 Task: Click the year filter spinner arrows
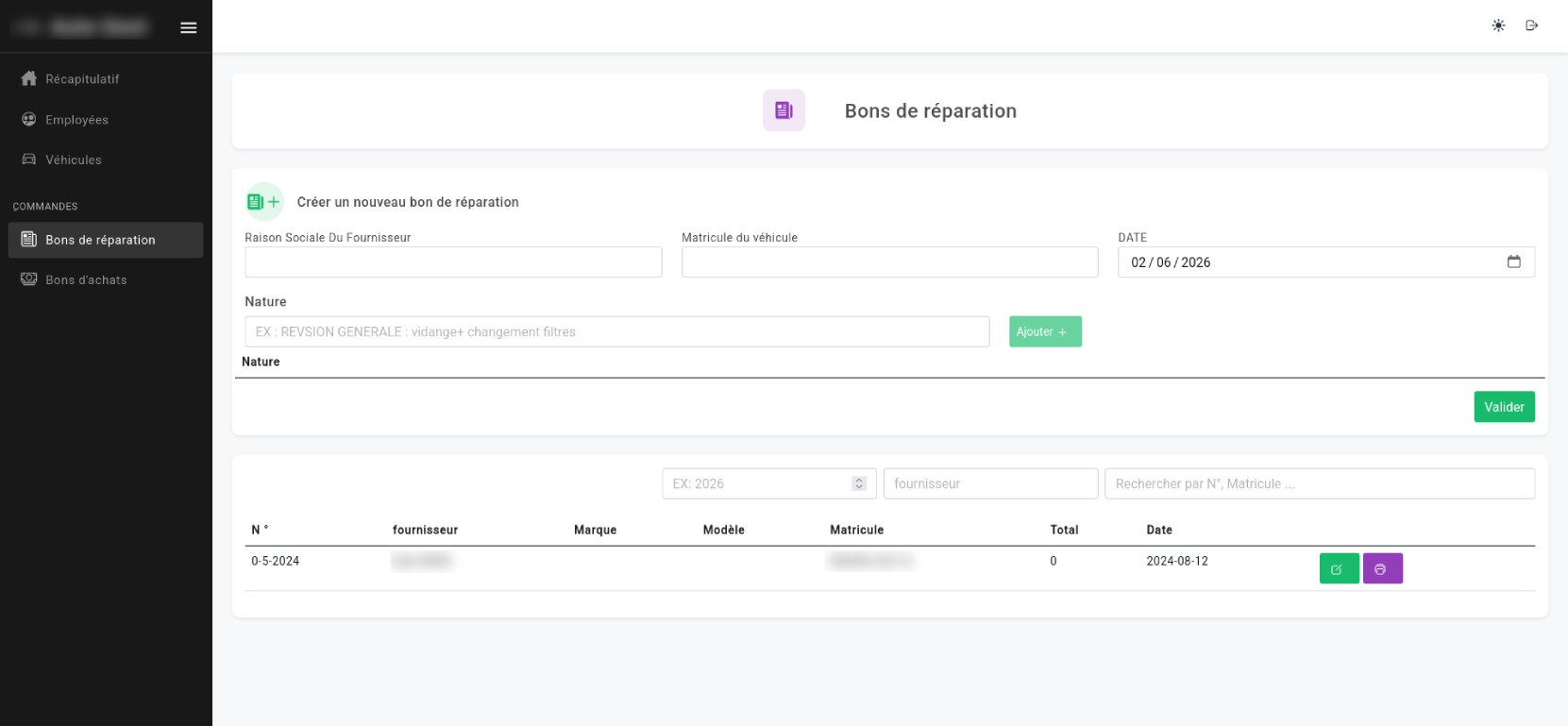pyautogui.click(x=858, y=483)
